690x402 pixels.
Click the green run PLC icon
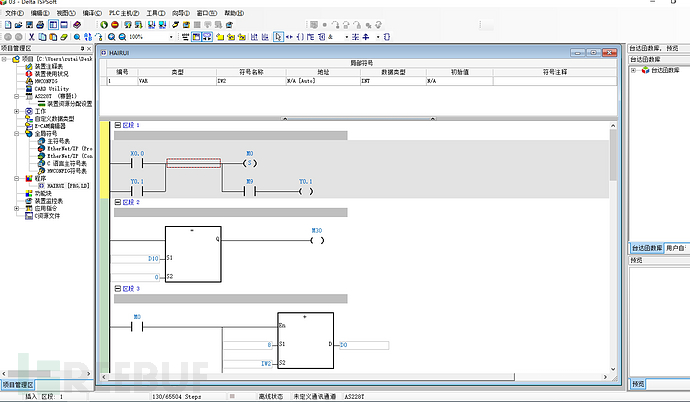pos(102,25)
